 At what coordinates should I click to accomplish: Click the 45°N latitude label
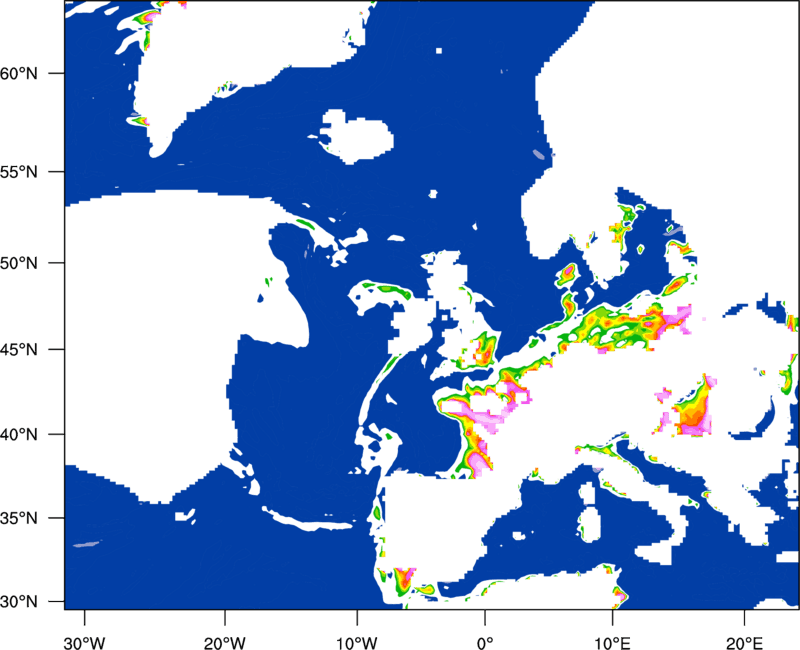click(x=19, y=349)
